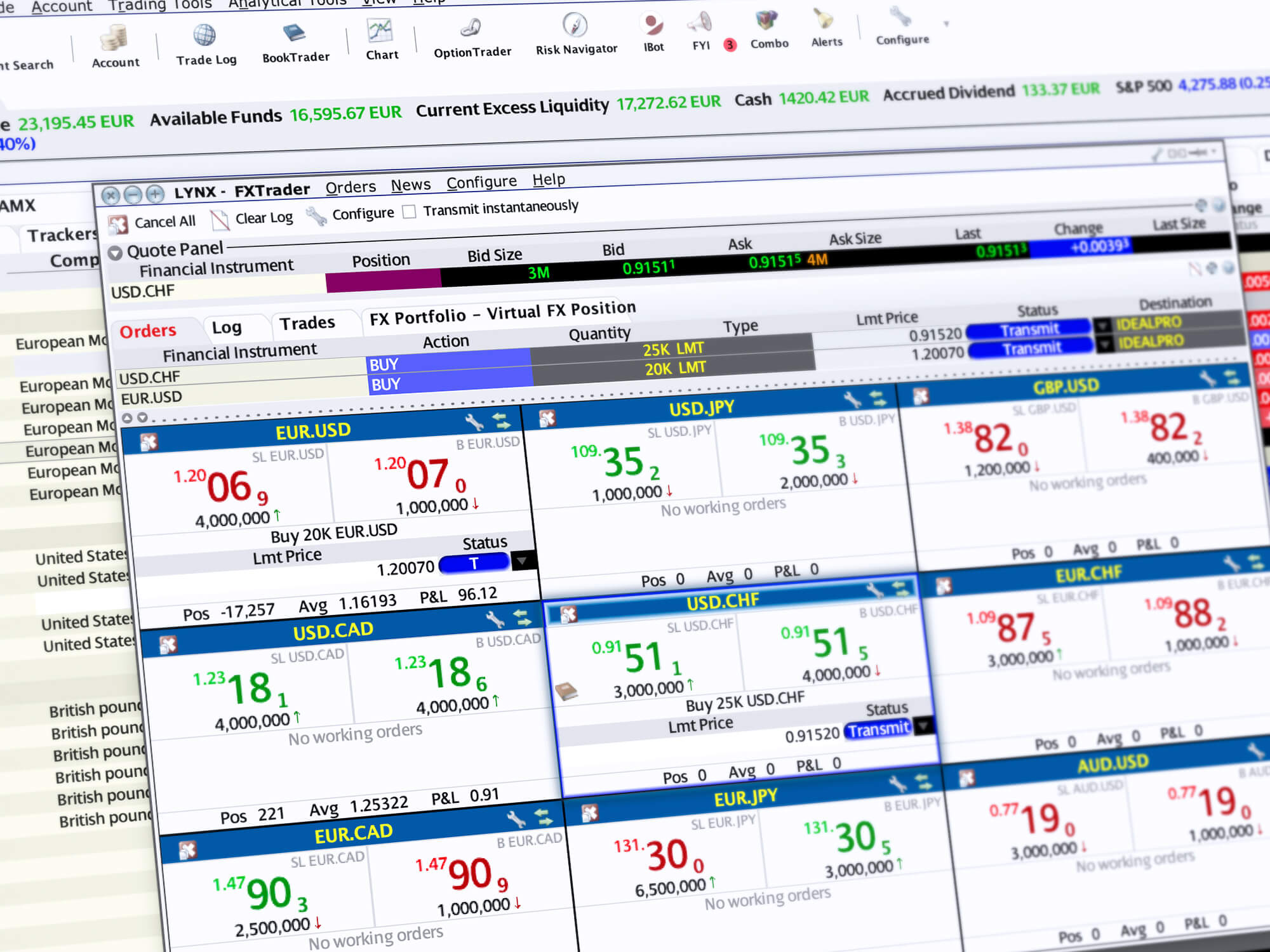
Task: Open FYI notifications
Action: click(x=700, y=32)
